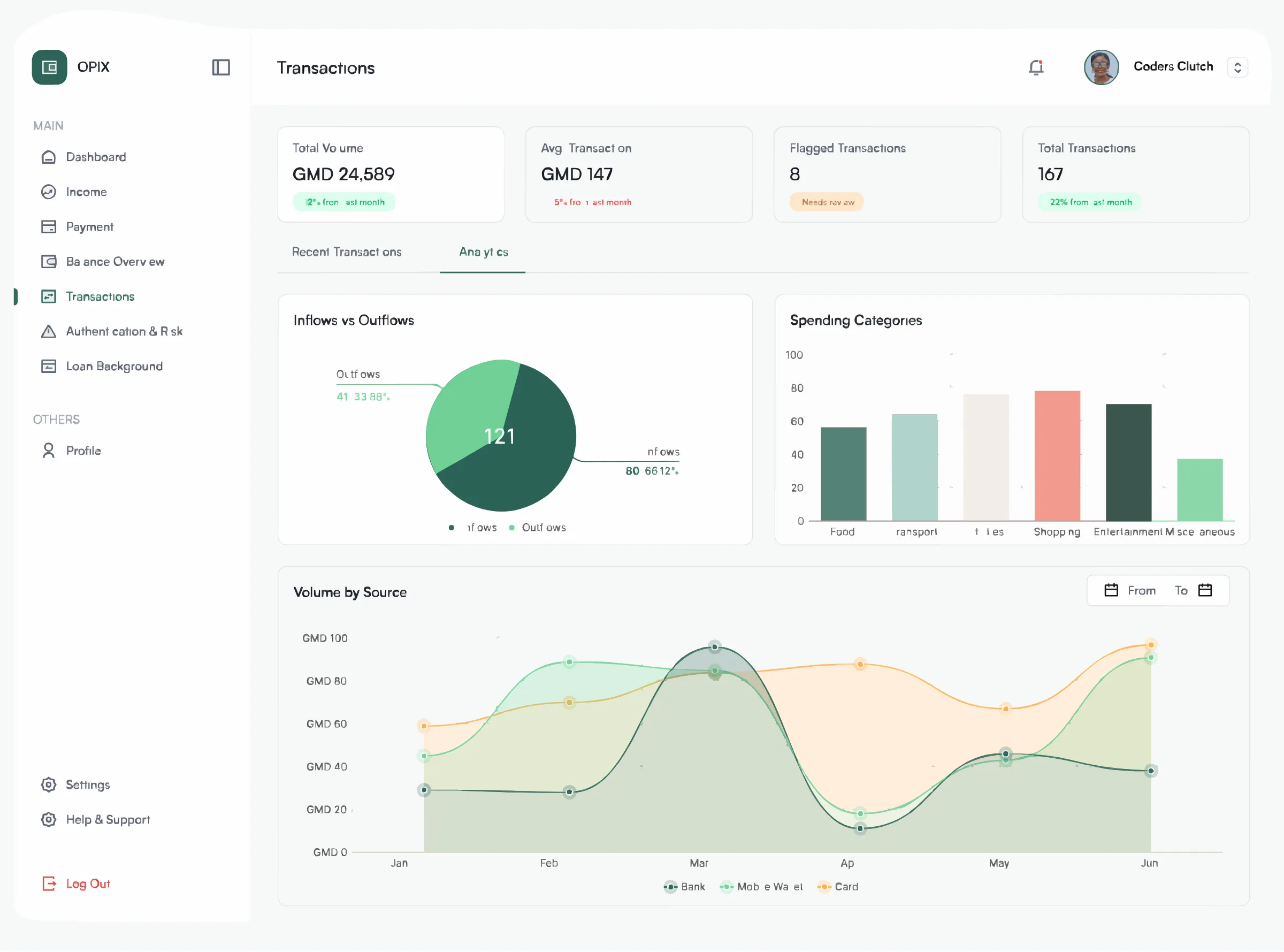The image size is (1284, 952).
Task: Click the Loan Background icon
Action: point(49,367)
